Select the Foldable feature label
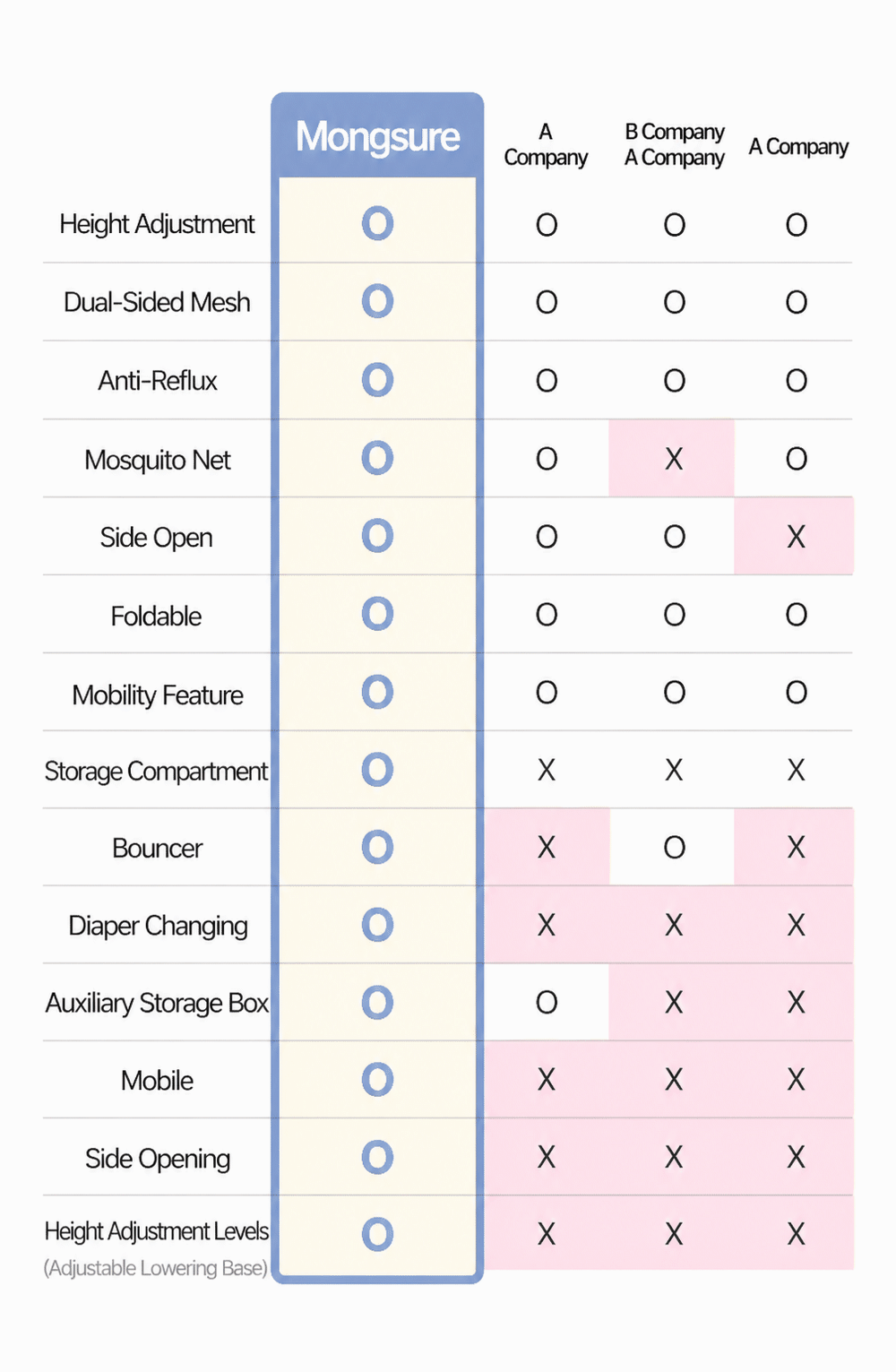The width and height of the screenshot is (896, 1372). pyautogui.click(x=156, y=617)
